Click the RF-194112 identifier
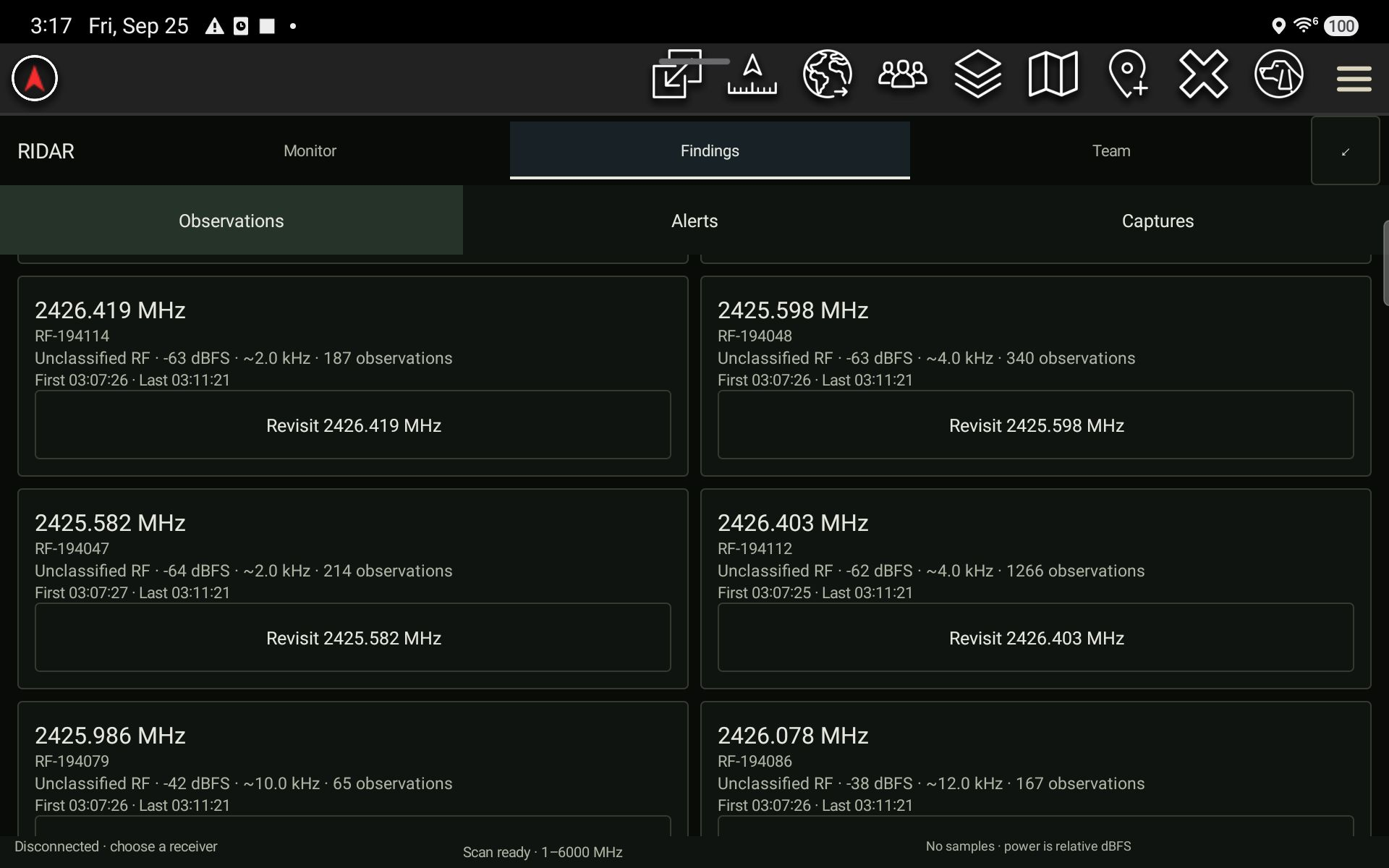 coord(755,548)
